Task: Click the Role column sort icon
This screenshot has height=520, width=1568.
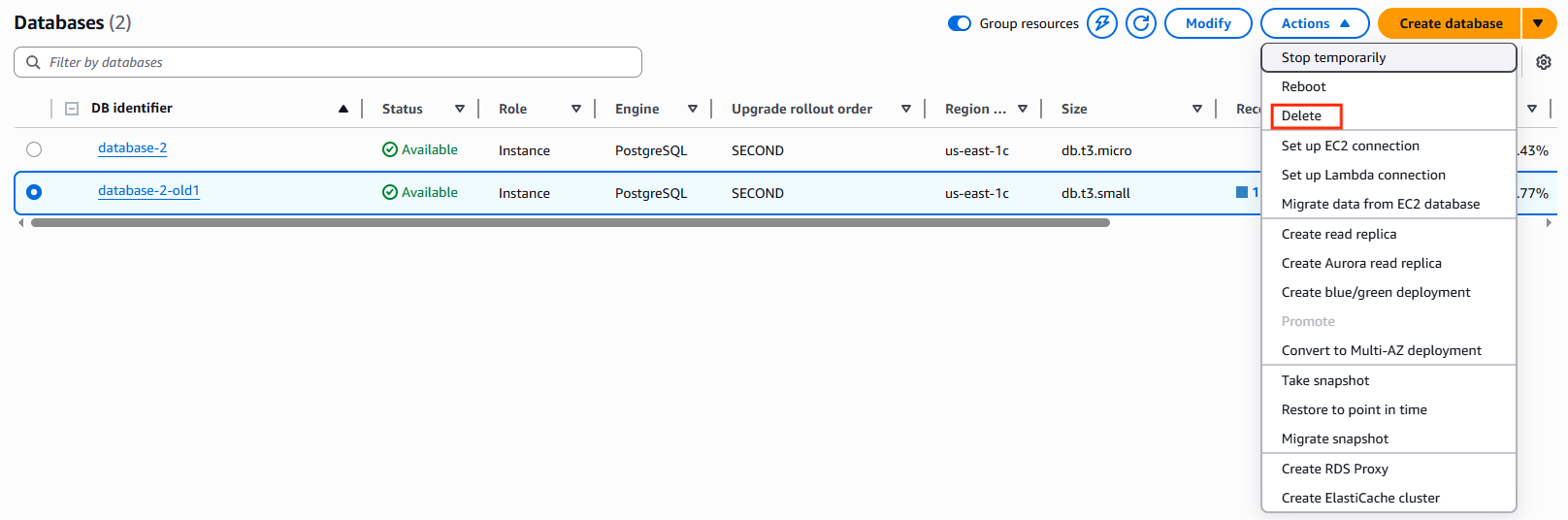Action: click(x=576, y=109)
